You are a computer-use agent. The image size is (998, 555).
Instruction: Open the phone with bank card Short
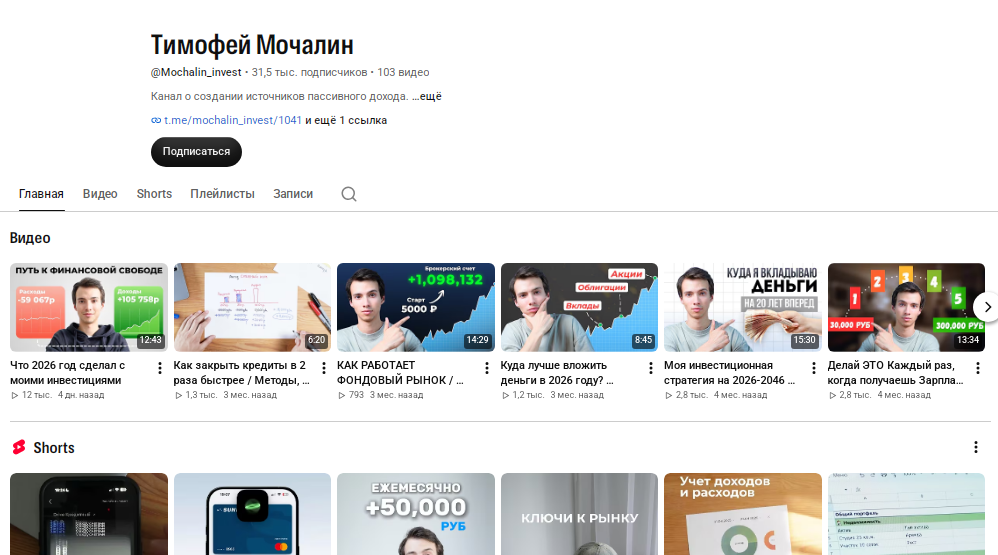[252, 514]
